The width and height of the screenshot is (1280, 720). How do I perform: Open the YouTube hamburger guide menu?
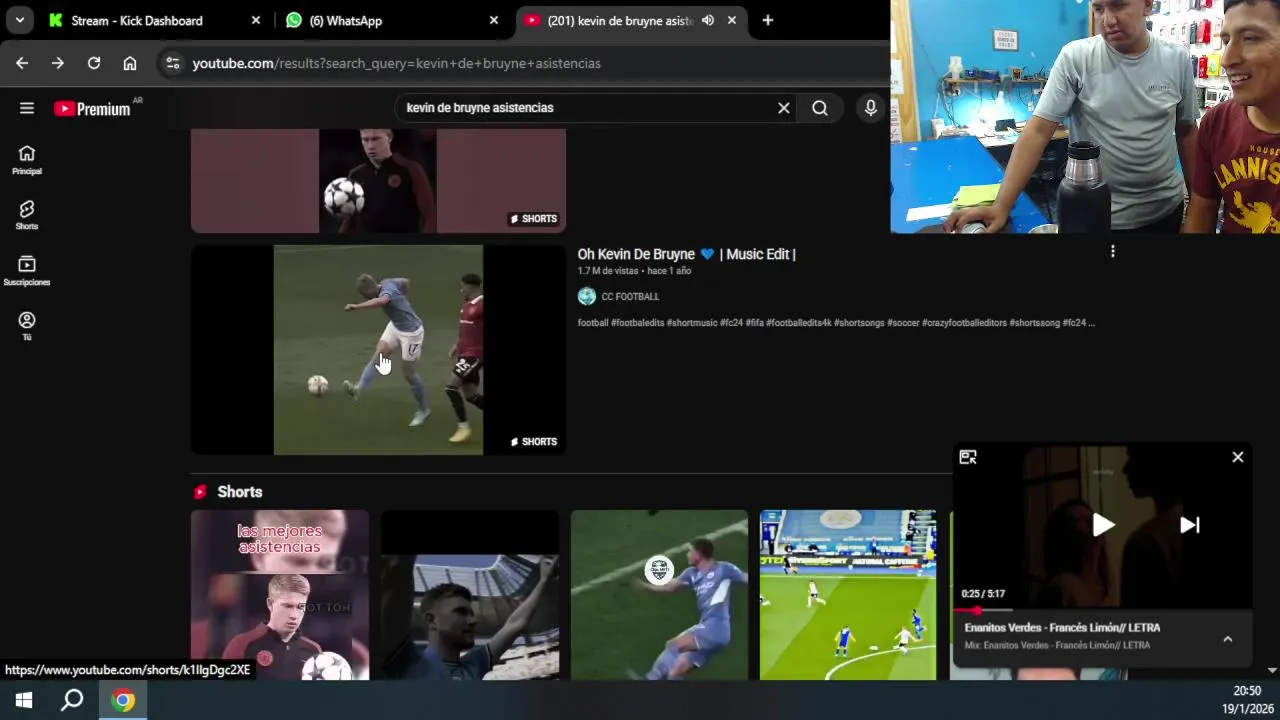pyautogui.click(x=27, y=108)
